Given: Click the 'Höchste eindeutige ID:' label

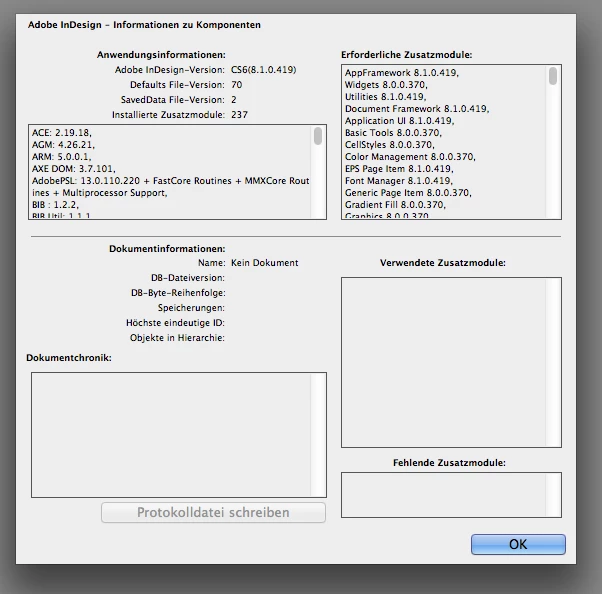Looking at the screenshot, I should 175,323.
